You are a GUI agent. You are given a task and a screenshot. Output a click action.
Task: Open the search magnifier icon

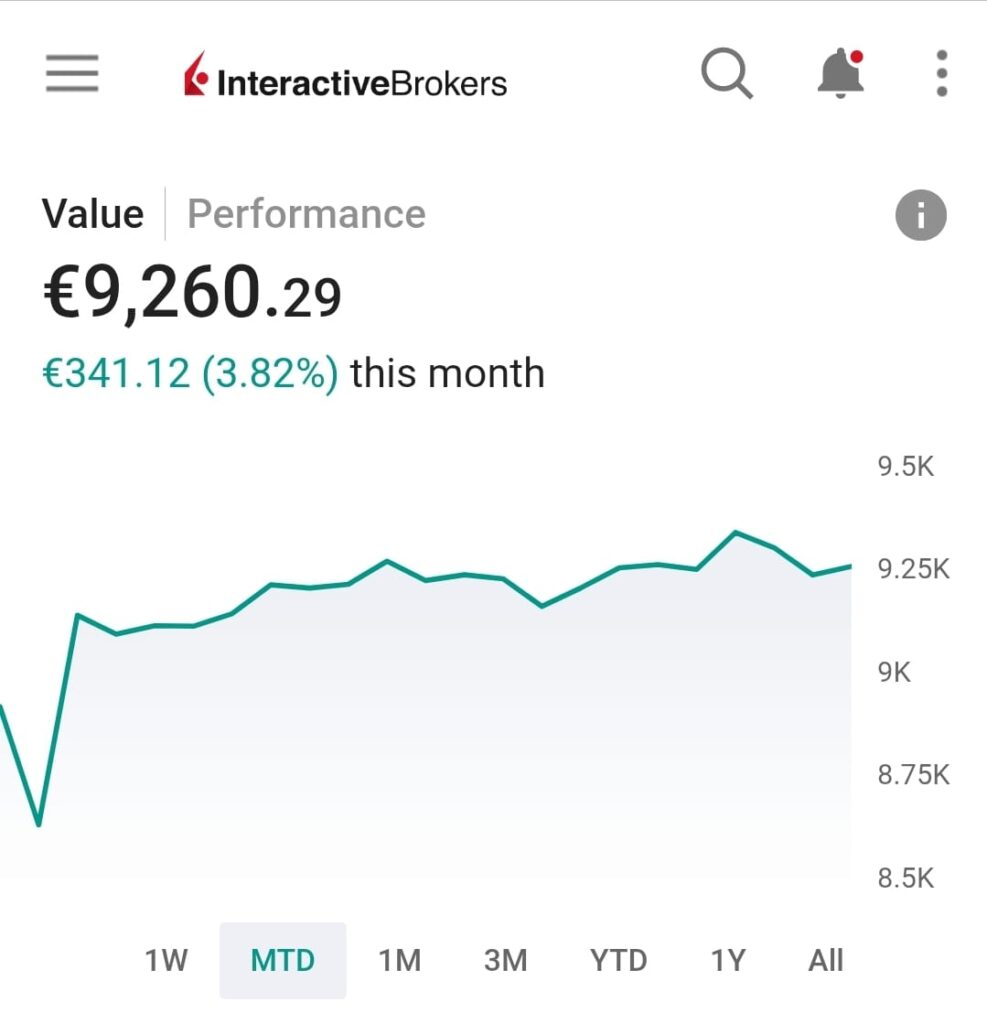click(726, 74)
